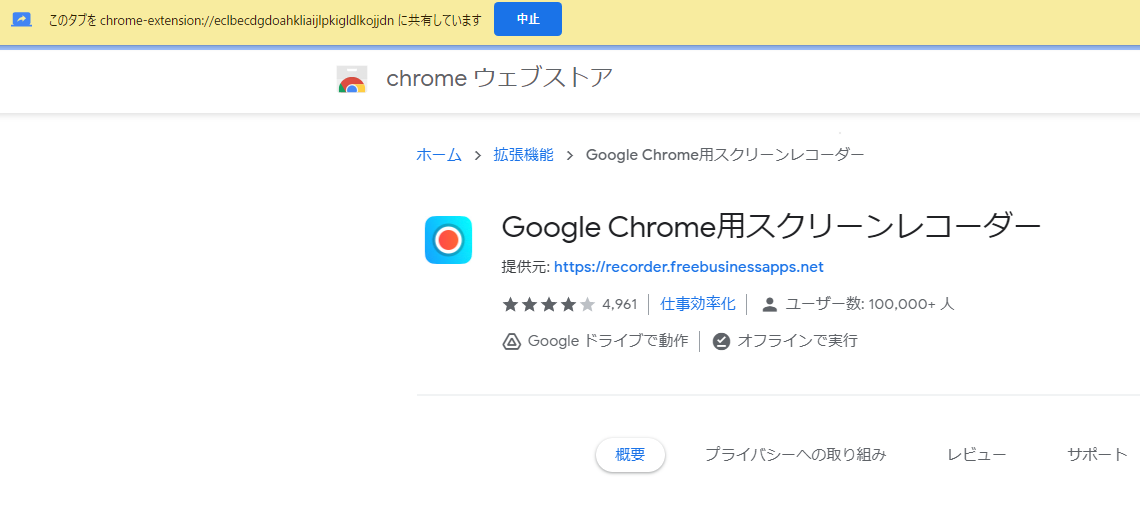Open the レビュー tab
Image resolution: width=1140 pixels, height=514 pixels.
(976, 455)
